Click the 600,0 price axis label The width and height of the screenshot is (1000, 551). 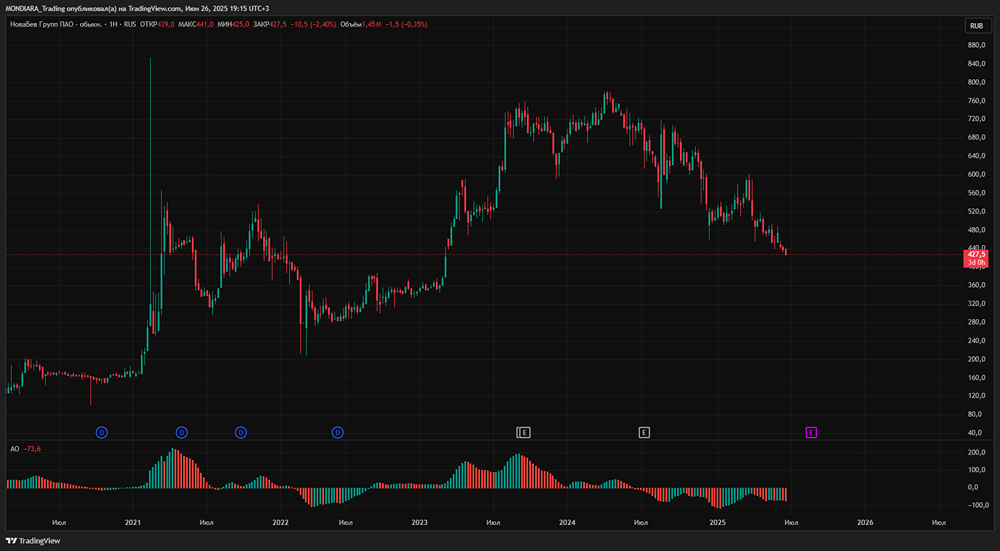tap(977, 174)
